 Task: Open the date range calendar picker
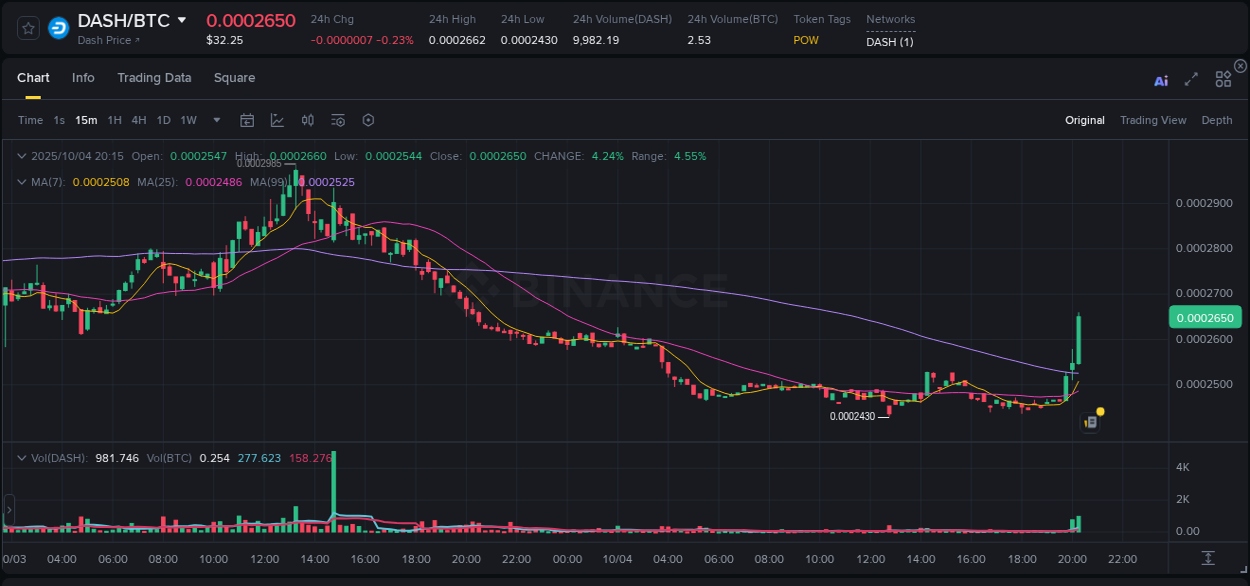pyautogui.click(x=247, y=120)
